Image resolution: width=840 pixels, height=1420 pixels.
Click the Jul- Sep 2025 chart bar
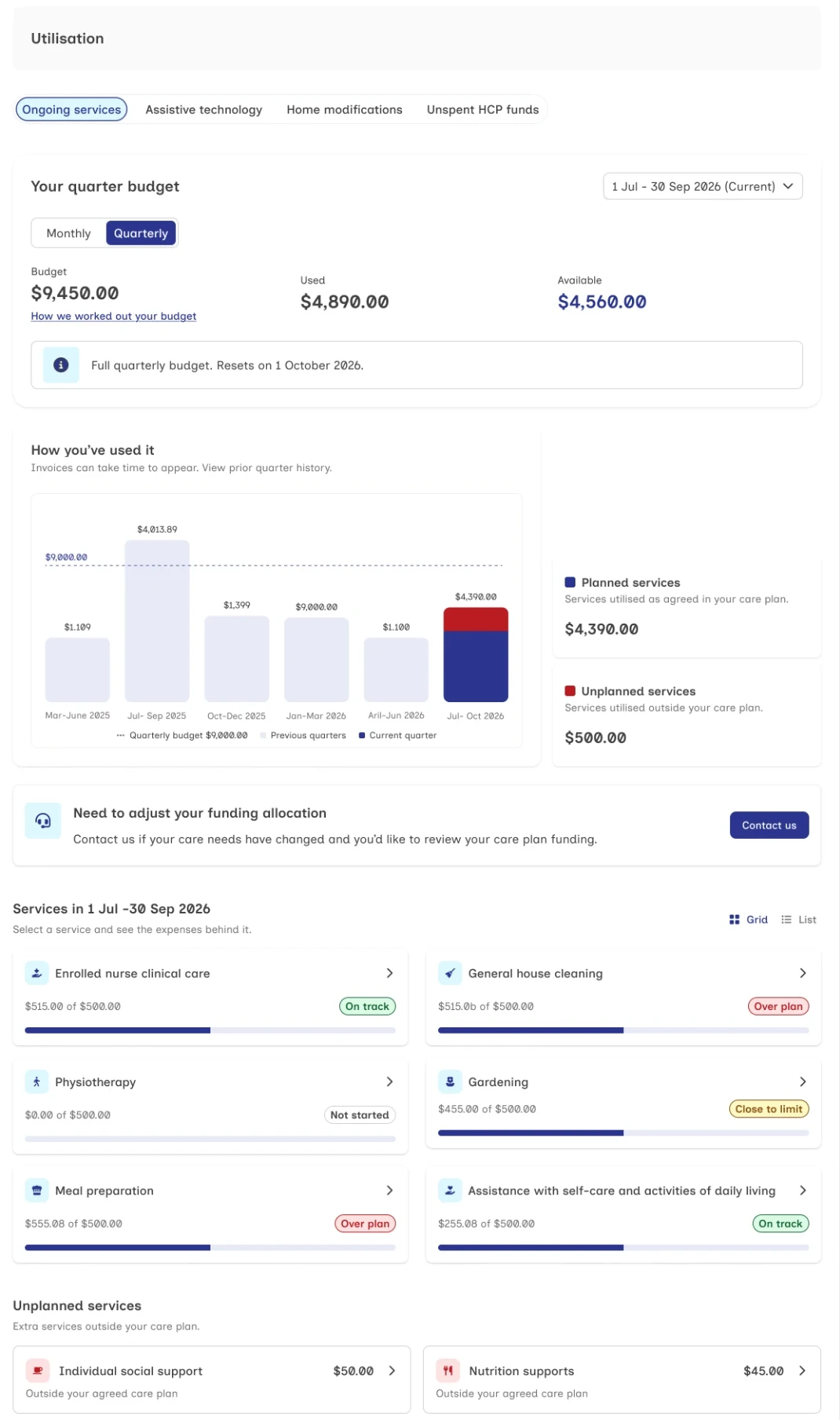pos(157,620)
